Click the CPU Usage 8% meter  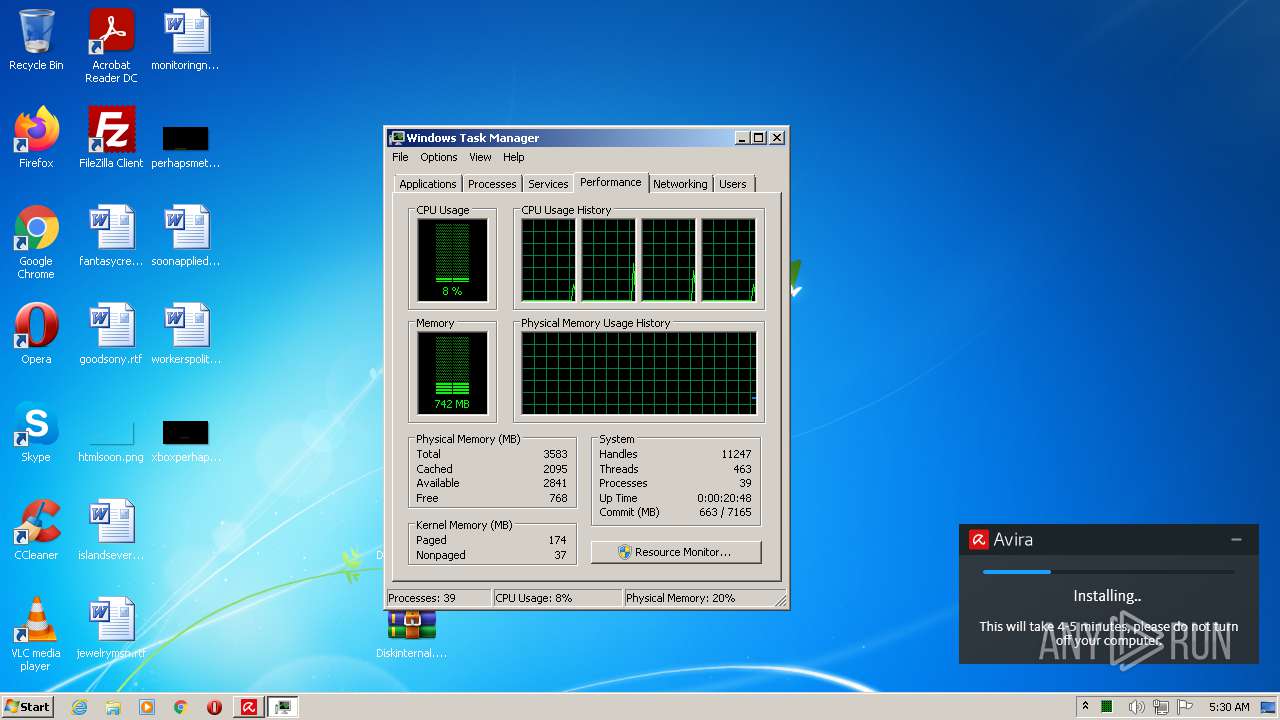point(452,260)
